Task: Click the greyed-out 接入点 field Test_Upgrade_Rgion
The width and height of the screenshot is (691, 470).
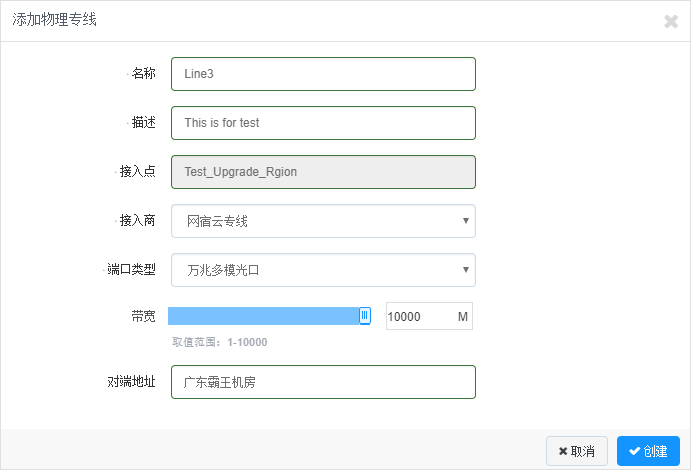Action: [x=323, y=171]
